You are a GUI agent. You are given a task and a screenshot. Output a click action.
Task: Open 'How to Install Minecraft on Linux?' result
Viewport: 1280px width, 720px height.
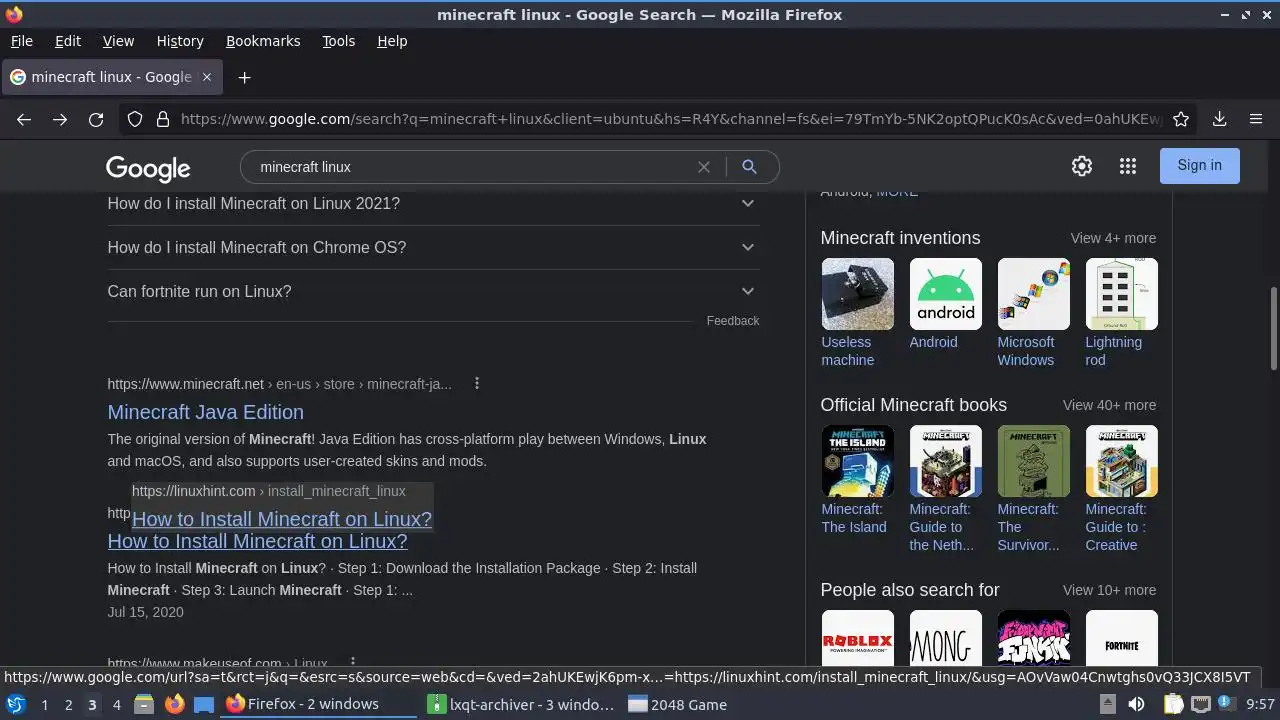click(257, 541)
